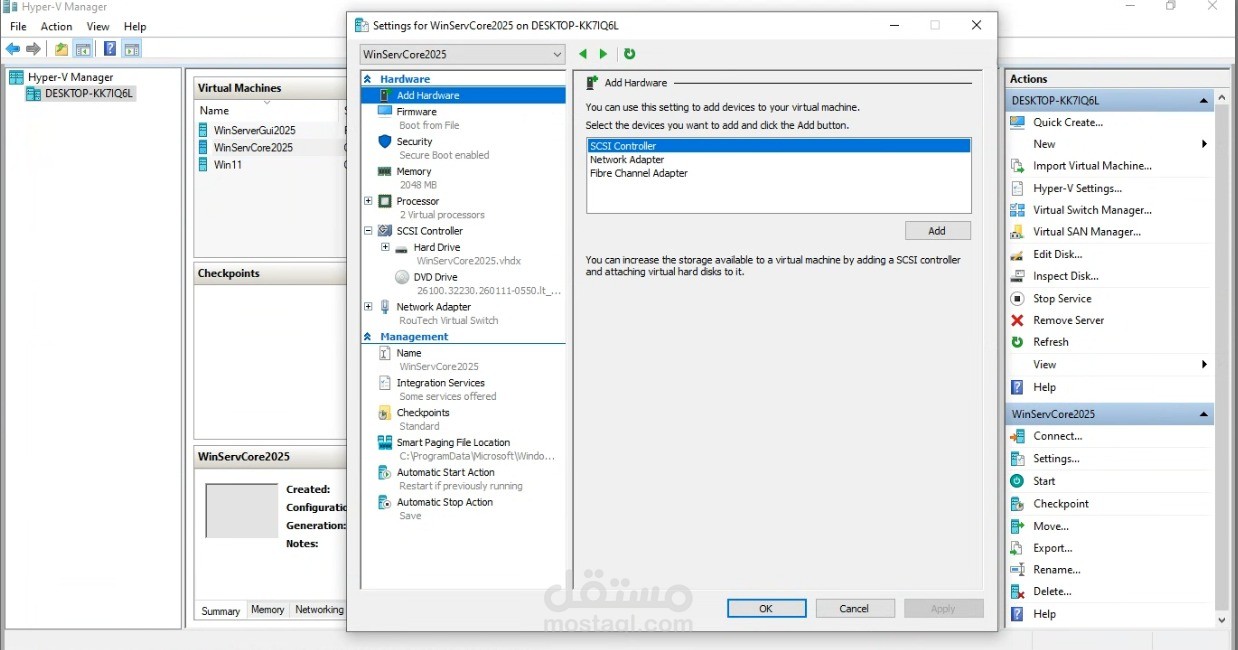Collapse the Management section header
The height and width of the screenshot is (650, 1238).
point(367,337)
